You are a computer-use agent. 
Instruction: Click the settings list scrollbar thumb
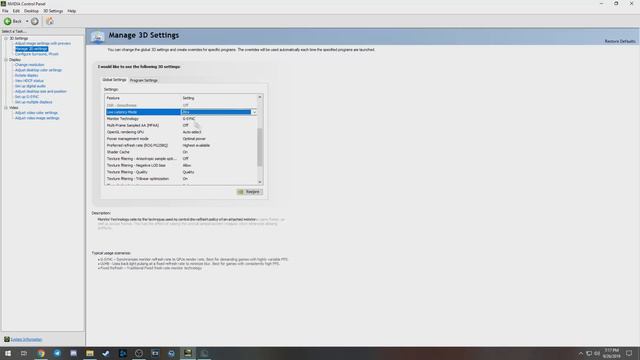(260, 147)
